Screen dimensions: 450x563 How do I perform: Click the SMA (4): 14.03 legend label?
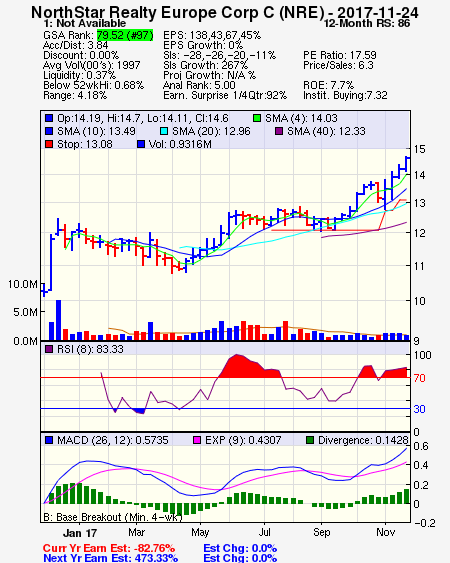(x=301, y=118)
